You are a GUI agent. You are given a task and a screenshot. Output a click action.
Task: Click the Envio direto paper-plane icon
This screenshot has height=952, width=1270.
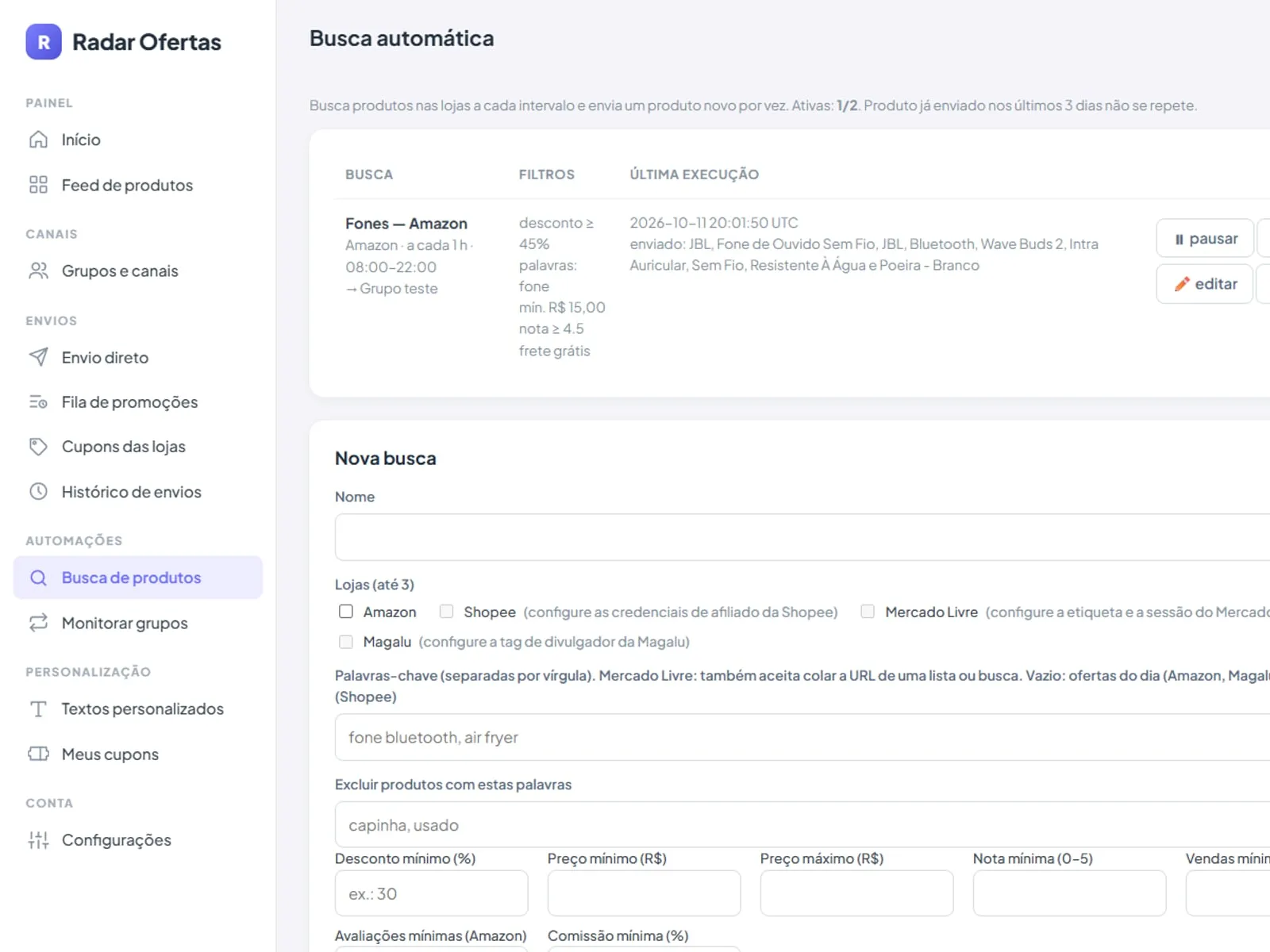(38, 357)
